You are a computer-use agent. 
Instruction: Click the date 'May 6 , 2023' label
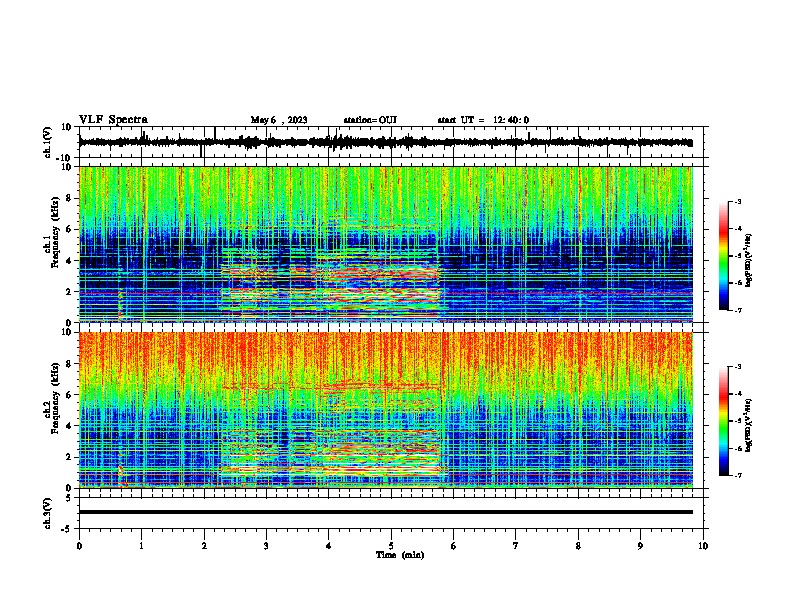279,120
